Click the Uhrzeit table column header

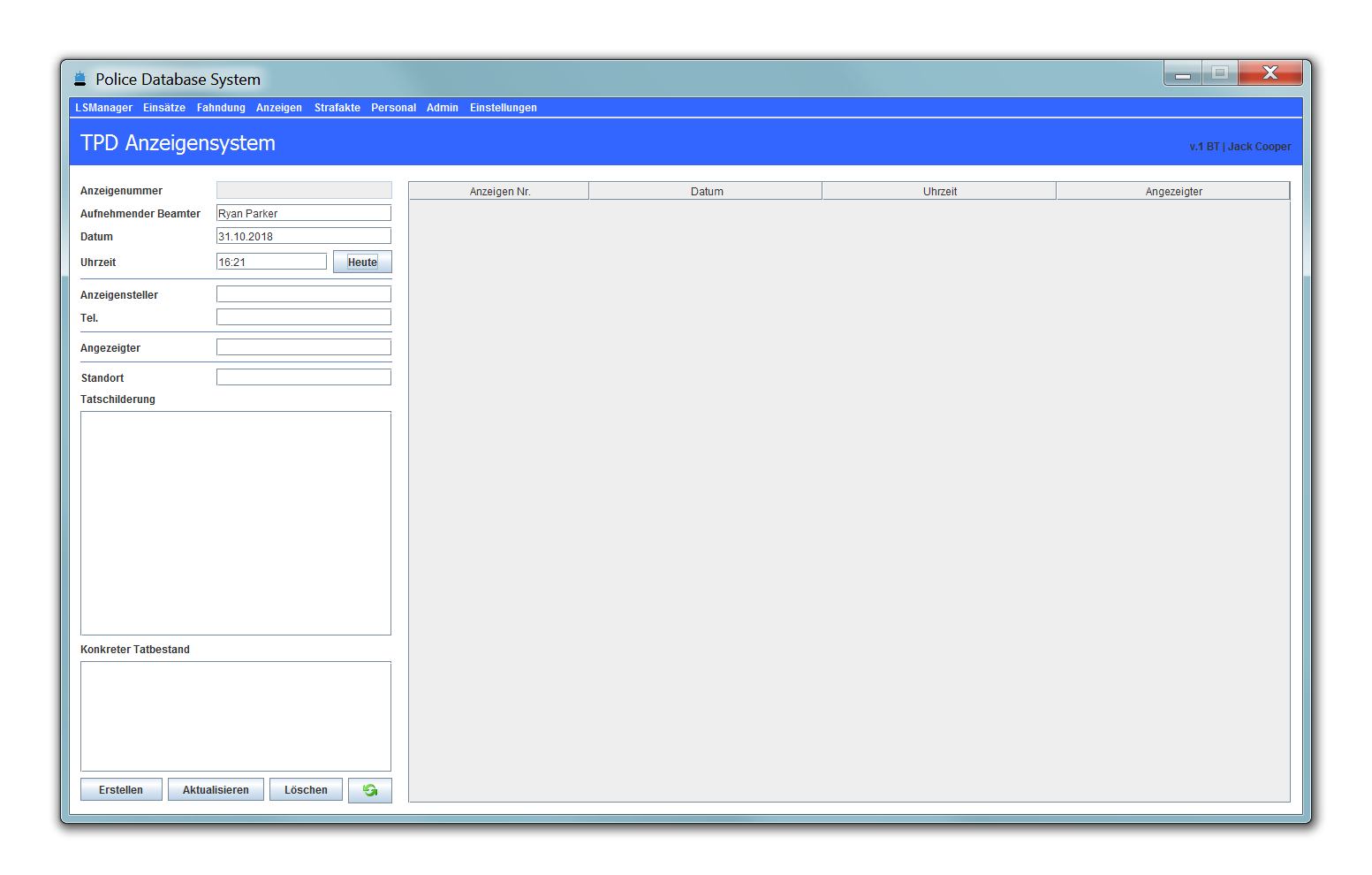click(939, 192)
